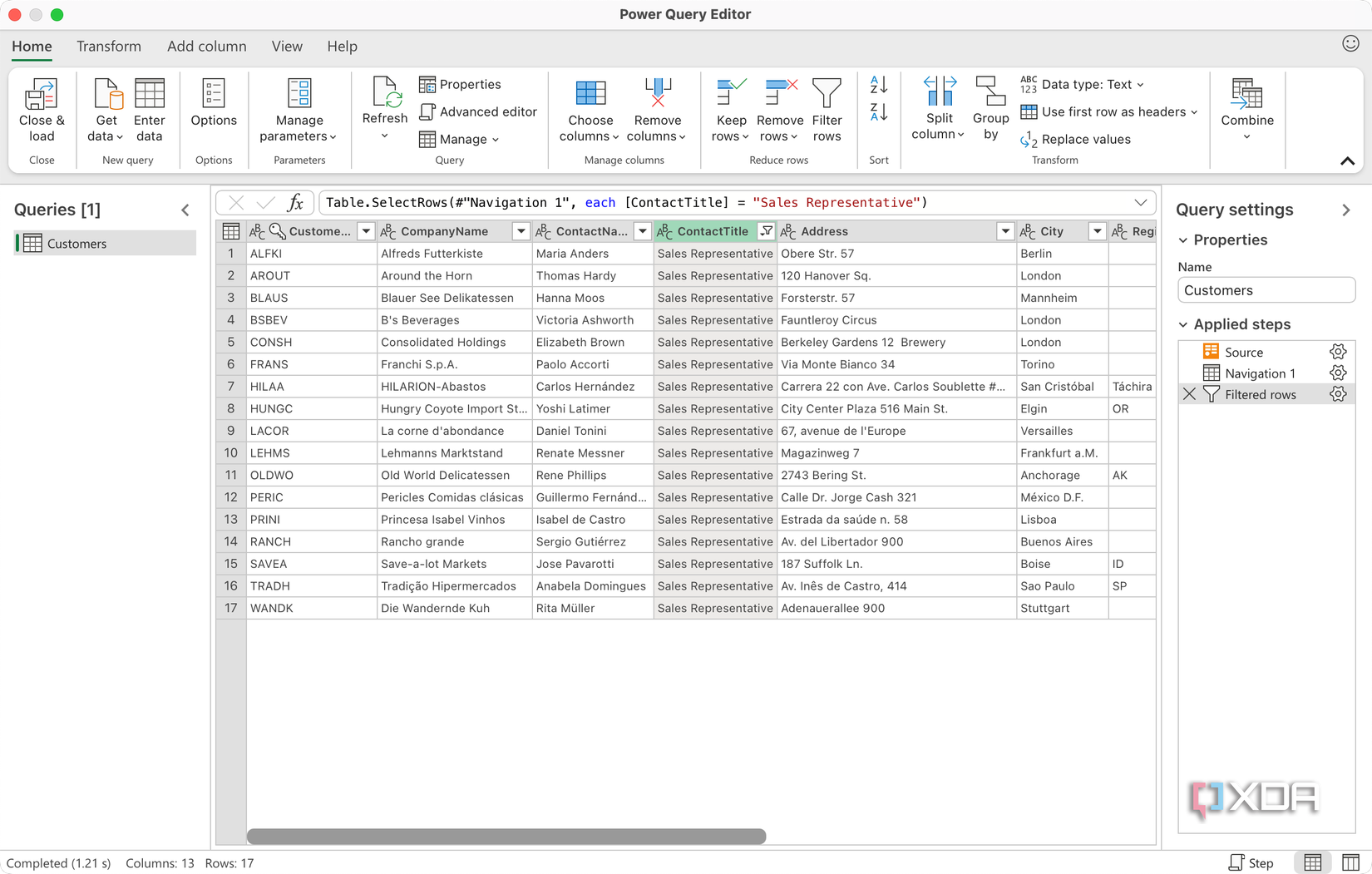The width and height of the screenshot is (1372, 874).
Task: Switch to the Transform tab
Action: tap(109, 47)
